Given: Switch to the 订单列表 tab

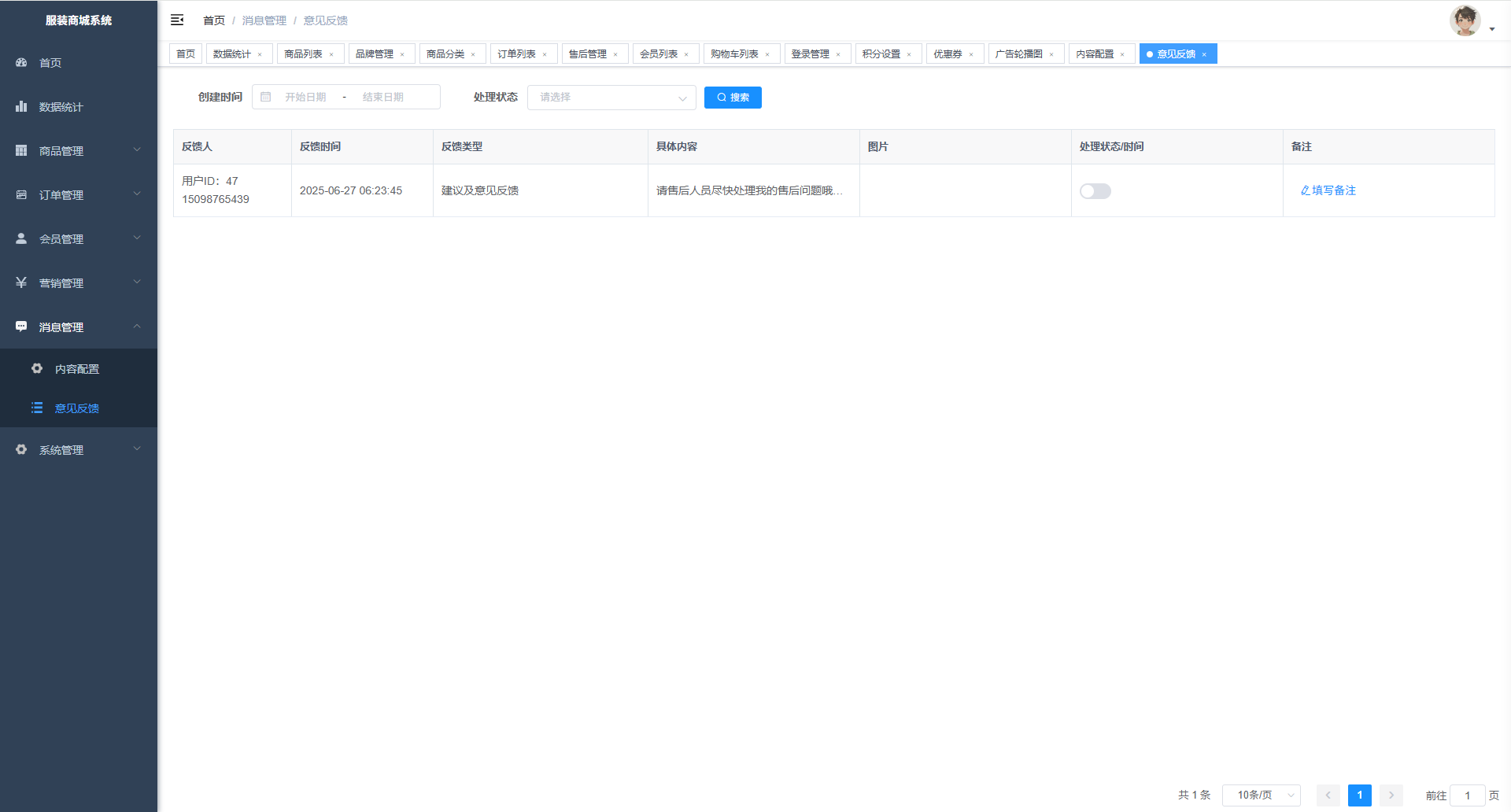Looking at the screenshot, I should [x=516, y=54].
